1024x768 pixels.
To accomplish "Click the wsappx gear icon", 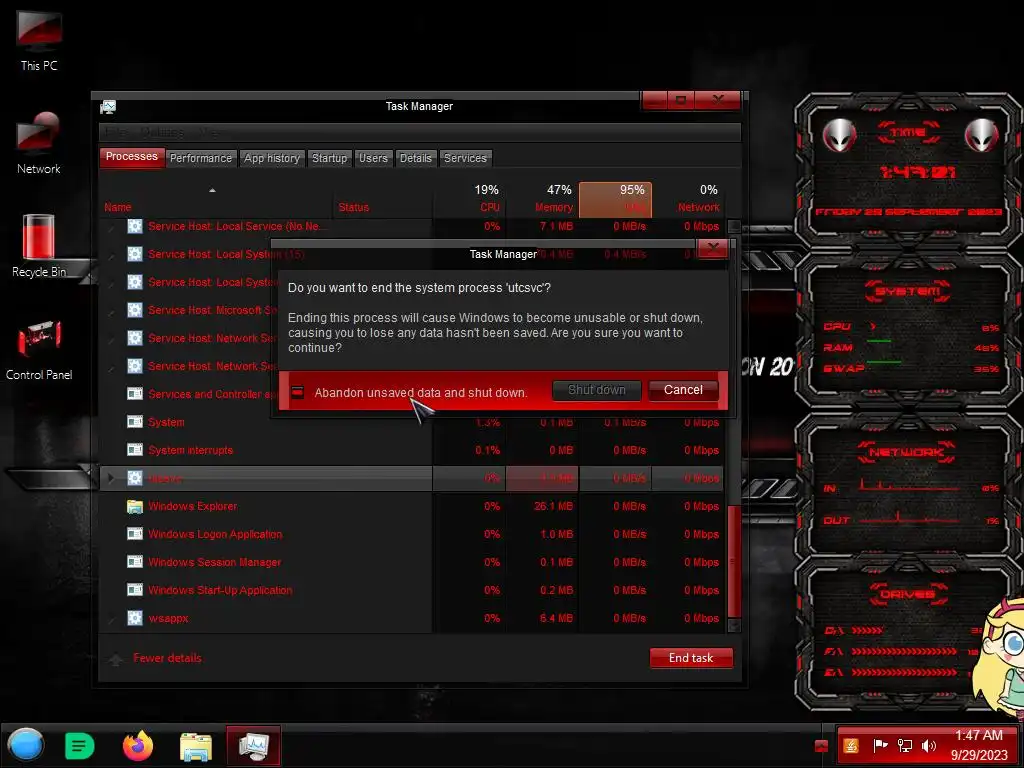I will tap(135, 618).
